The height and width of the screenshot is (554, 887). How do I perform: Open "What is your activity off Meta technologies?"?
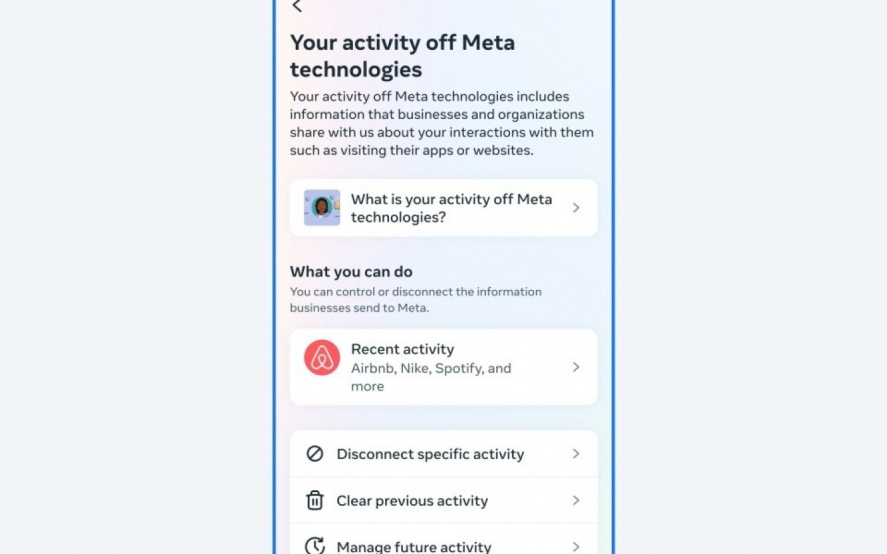pyautogui.click(x=451, y=208)
